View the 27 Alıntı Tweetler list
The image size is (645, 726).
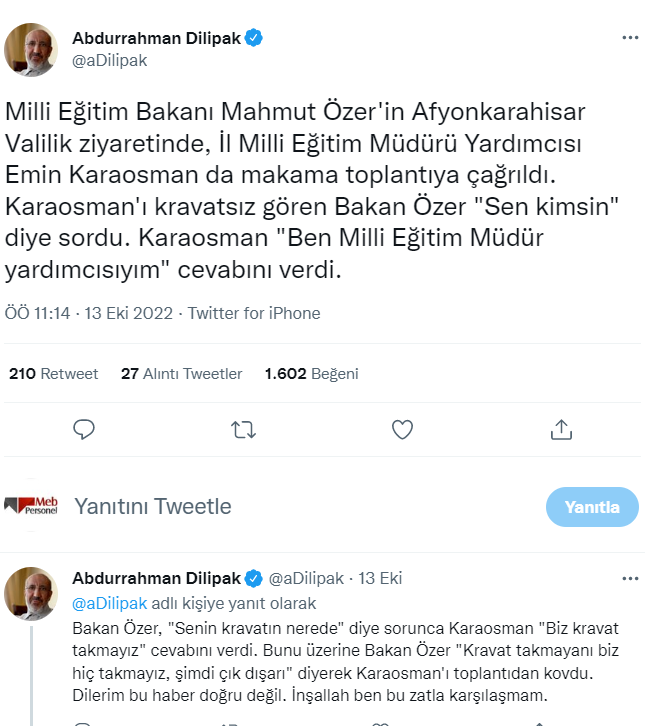tap(181, 373)
